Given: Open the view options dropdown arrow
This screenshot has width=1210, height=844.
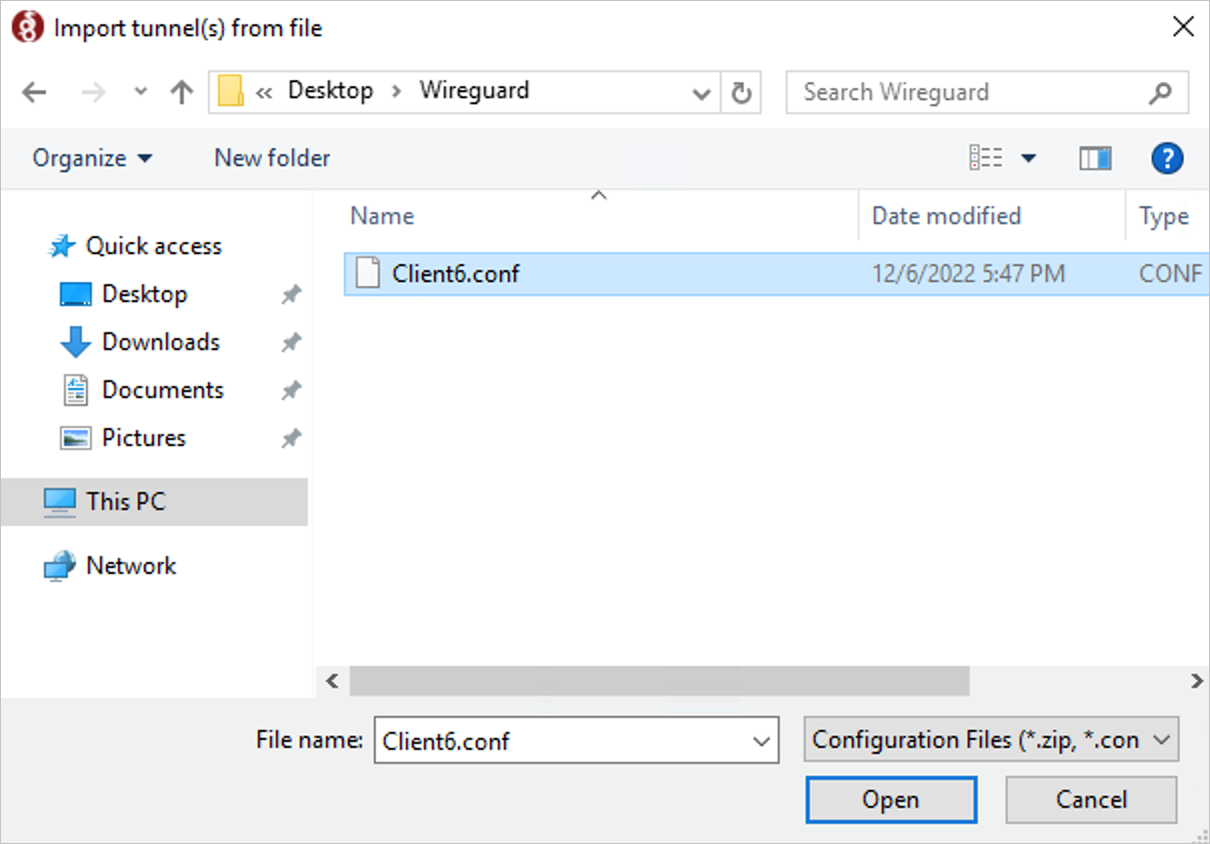Looking at the screenshot, I should tap(1028, 158).
